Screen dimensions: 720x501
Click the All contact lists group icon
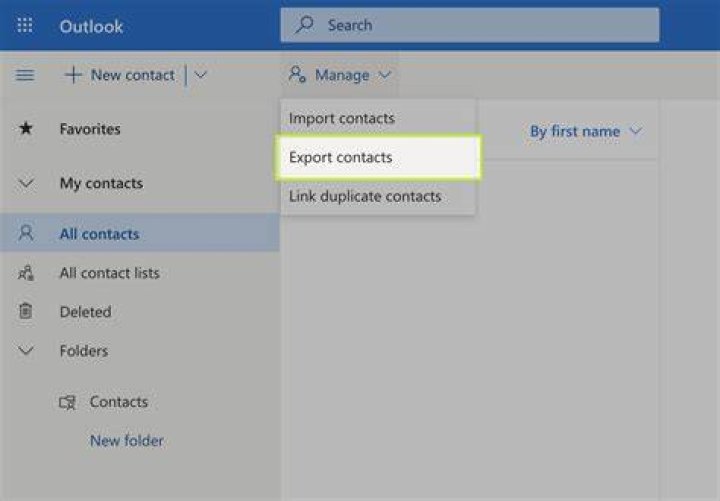point(26,273)
